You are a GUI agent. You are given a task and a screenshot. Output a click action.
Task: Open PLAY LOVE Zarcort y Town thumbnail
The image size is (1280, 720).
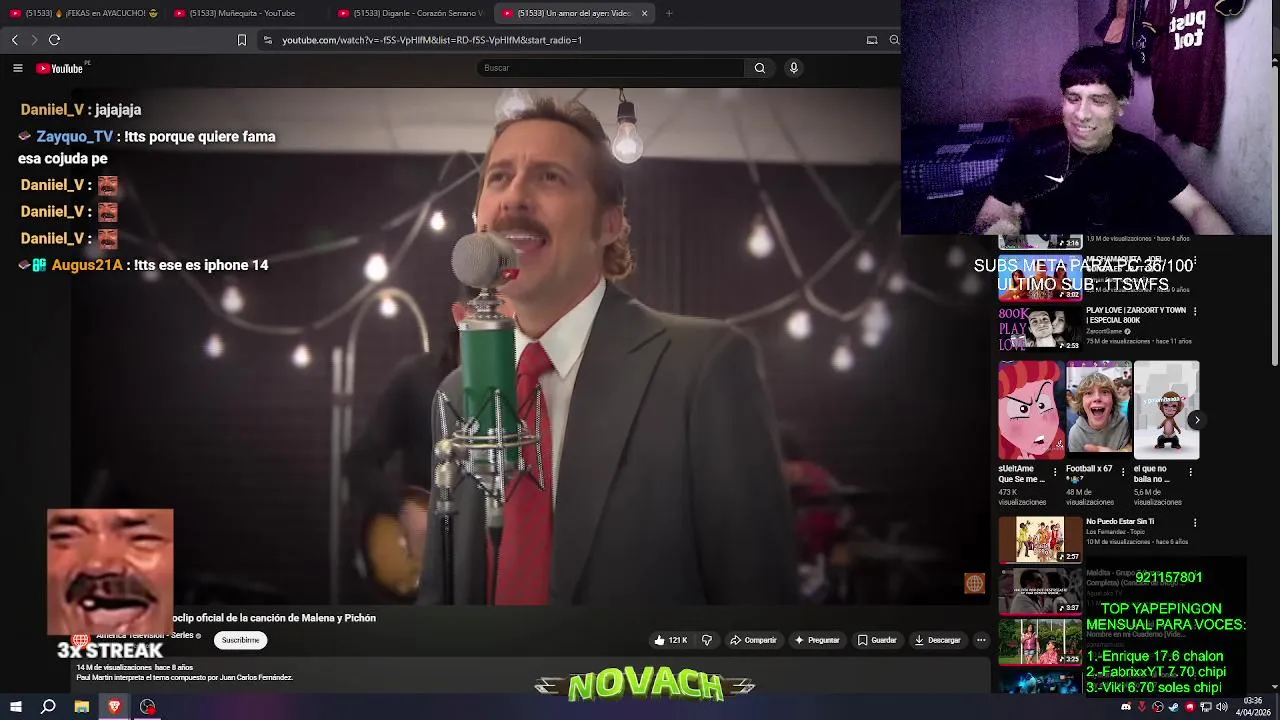(x=1040, y=329)
